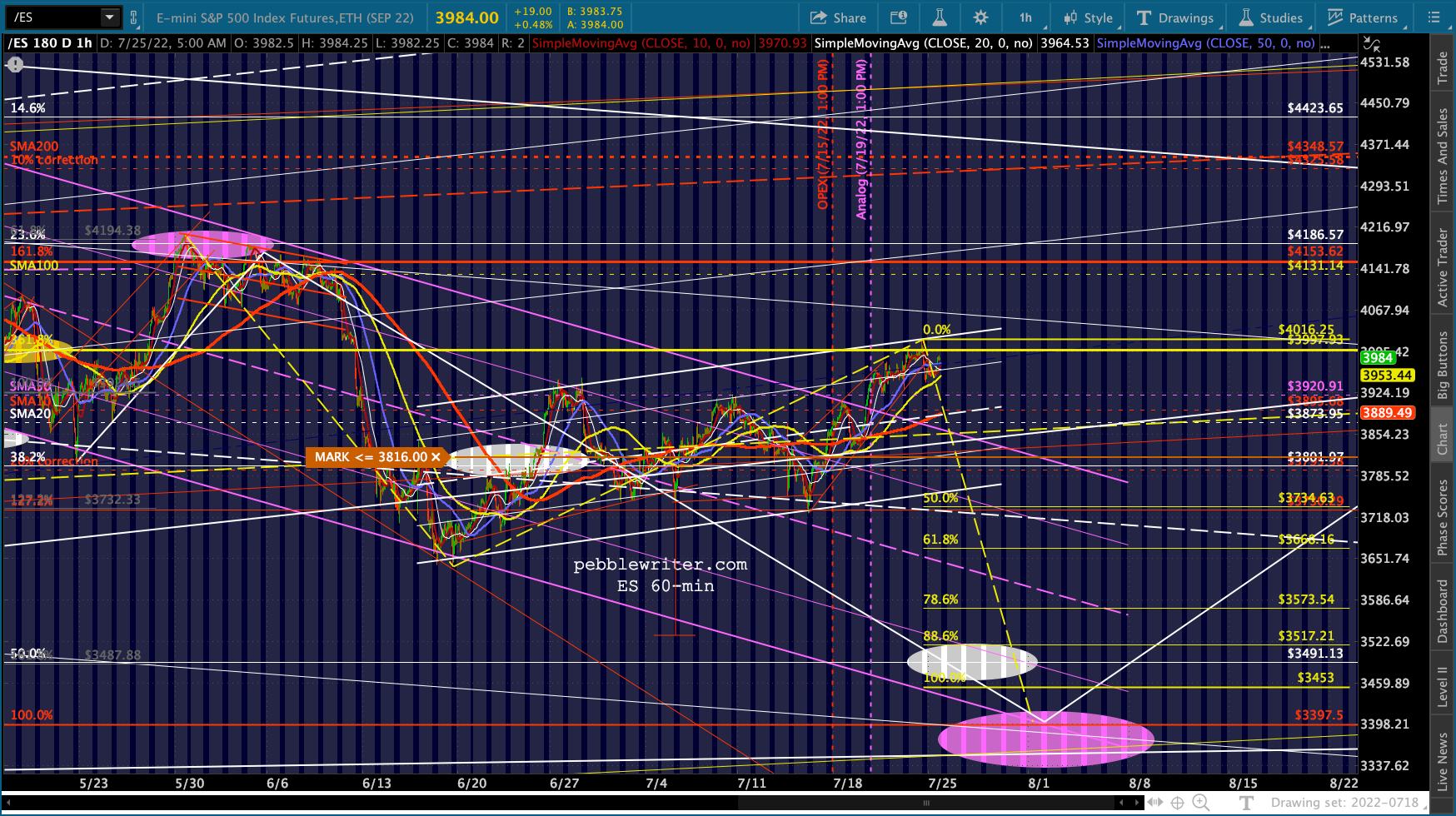Toggle the Active Trader side panel
Screen dimensions: 1456x816
click(x=1443, y=268)
